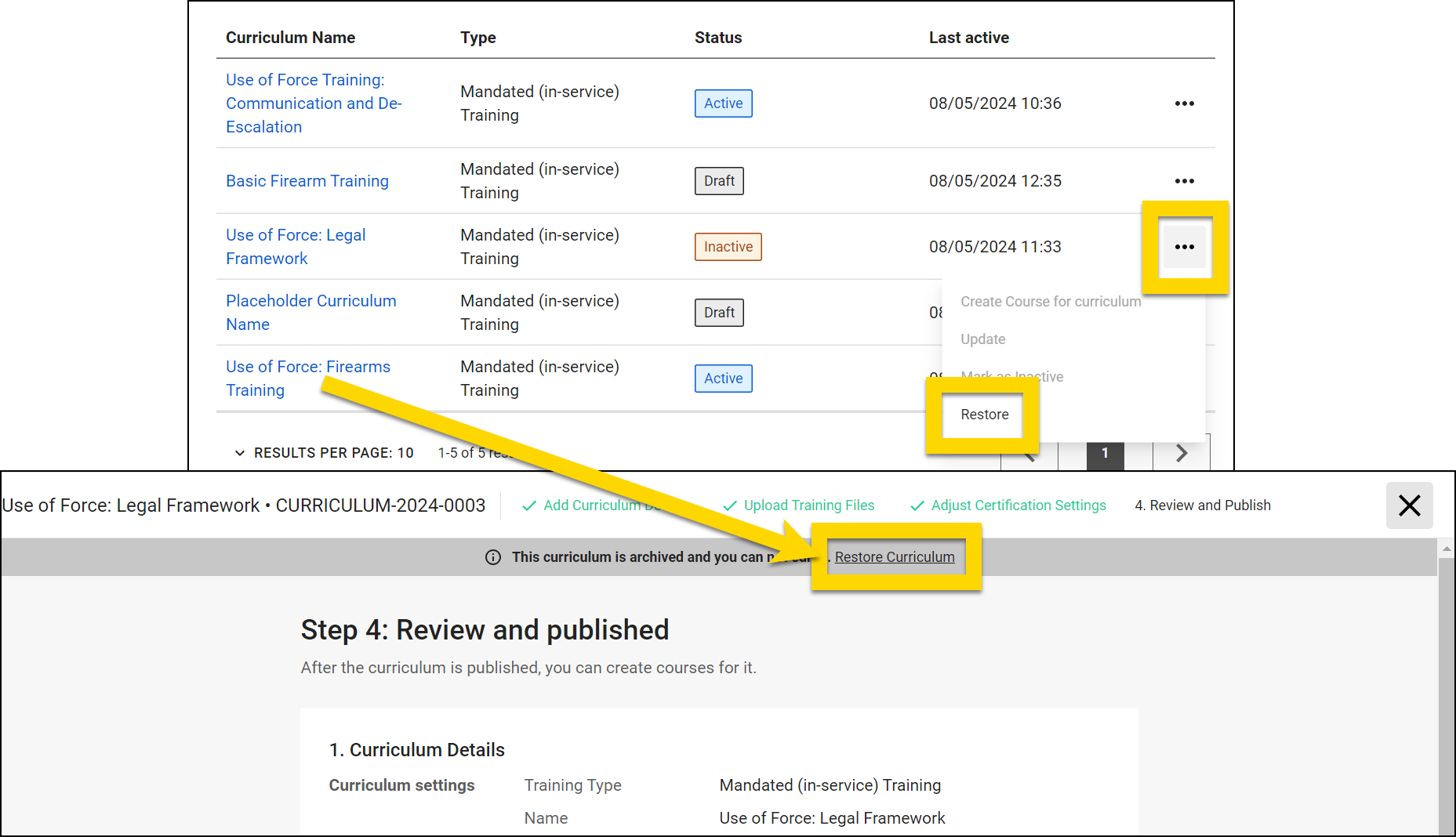Close the curriculum review panel
Image resolution: width=1456 pixels, height=837 pixels.
coord(1409,505)
